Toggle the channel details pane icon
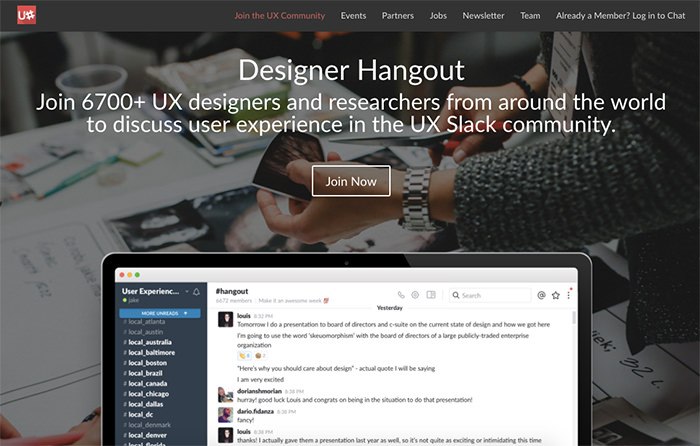The image size is (700, 446). click(x=431, y=295)
